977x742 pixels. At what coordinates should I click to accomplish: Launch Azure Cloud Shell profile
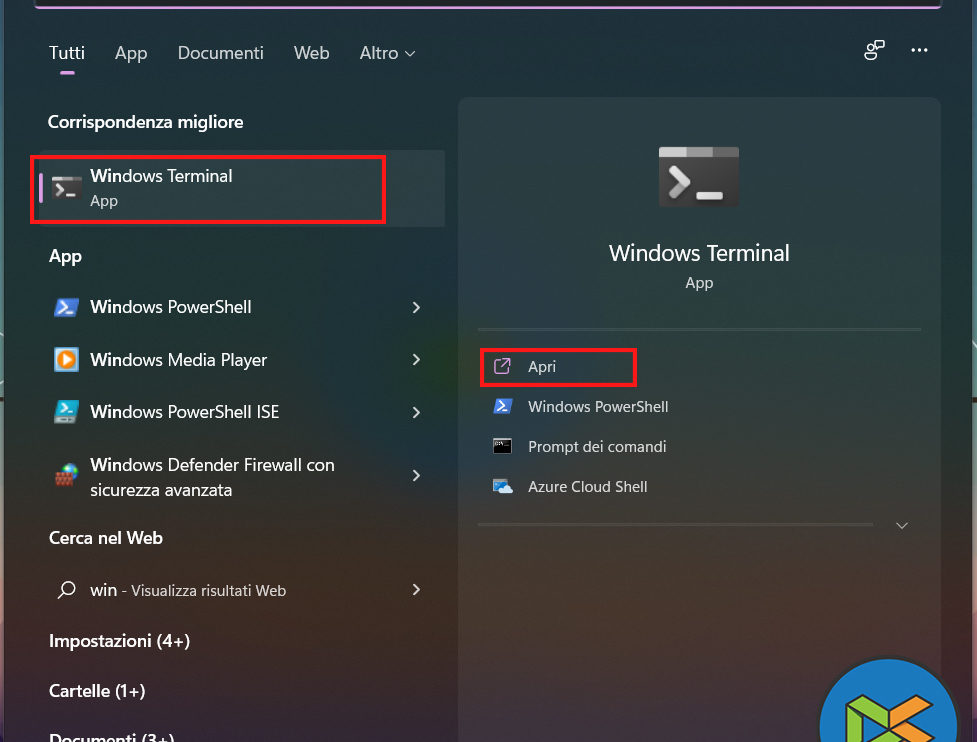coord(588,487)
